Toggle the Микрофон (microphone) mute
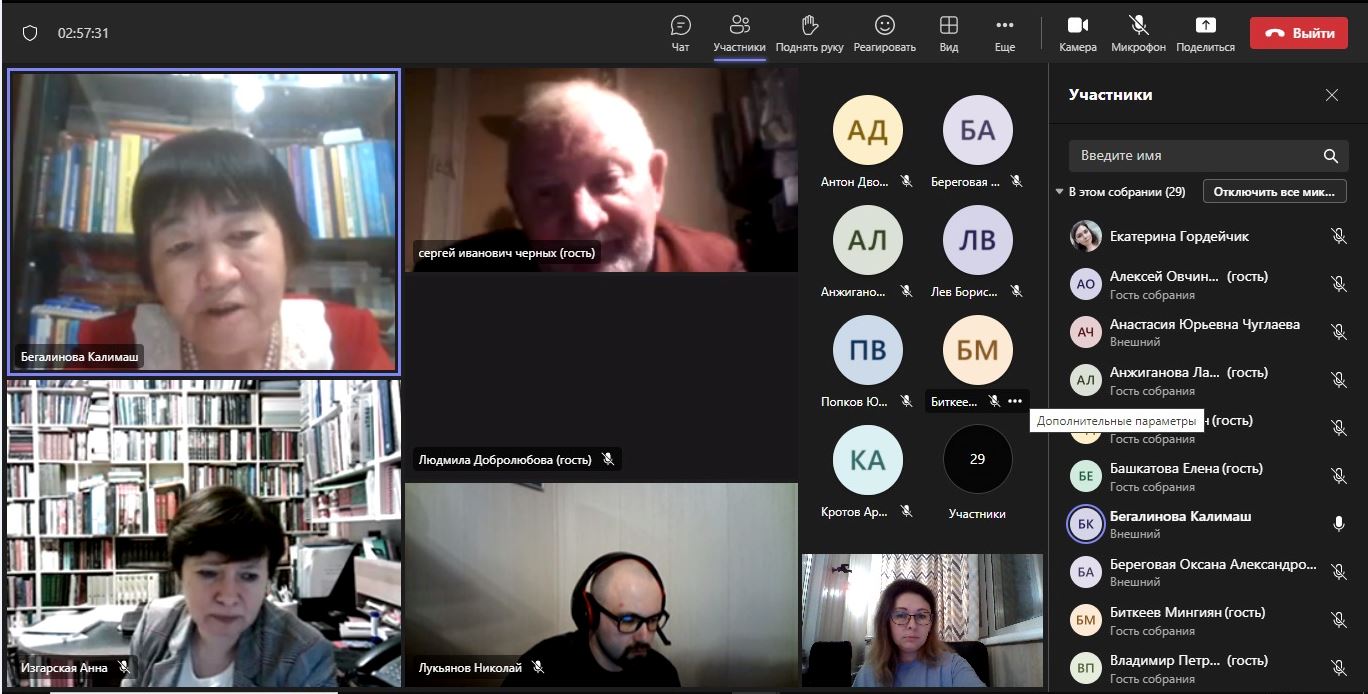The height and width of the screenshot is (694, 1368). (x=1138, y=33)
